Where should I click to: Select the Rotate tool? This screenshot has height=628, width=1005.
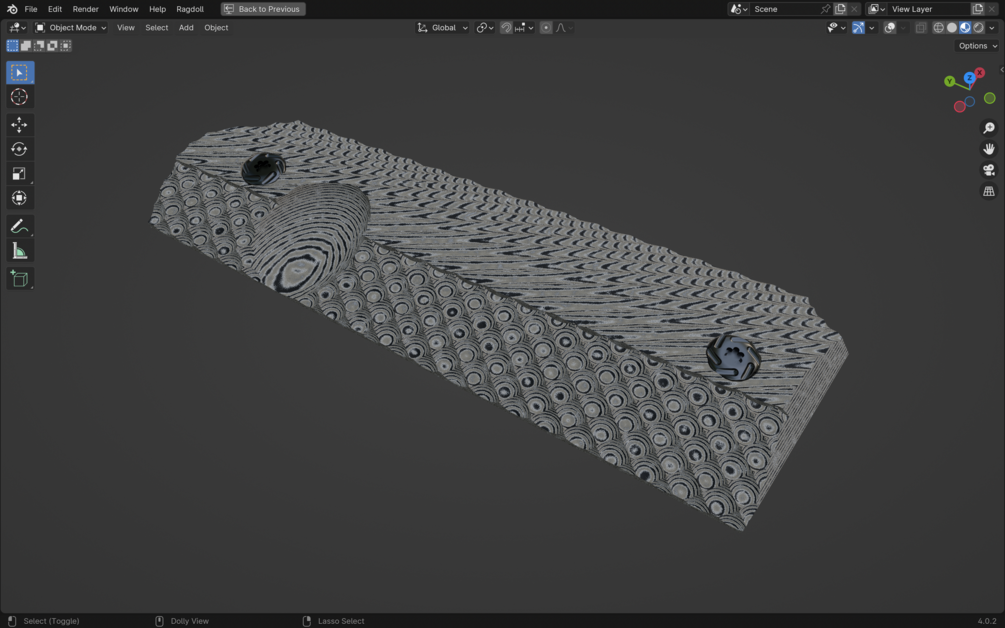click(19, 149)
